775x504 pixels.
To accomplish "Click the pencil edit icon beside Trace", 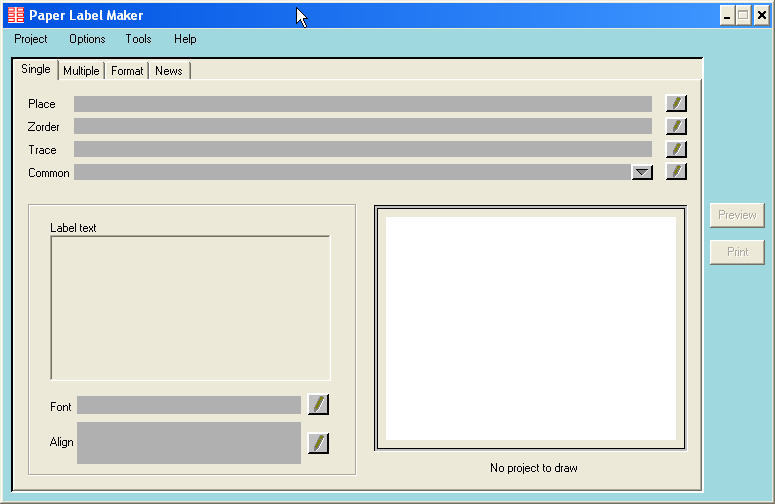I will point(677,149).
